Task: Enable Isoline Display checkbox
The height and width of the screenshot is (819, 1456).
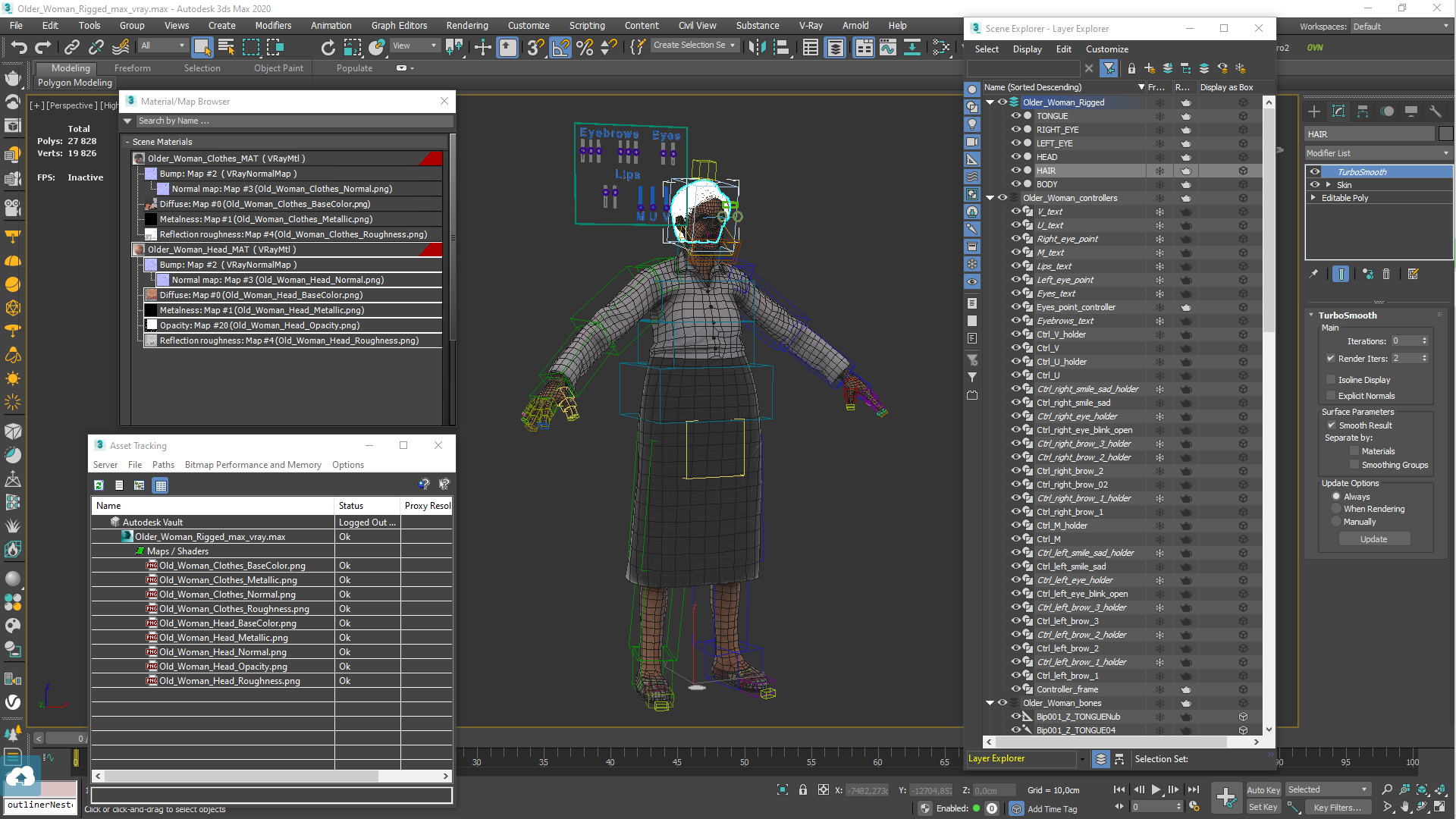Action: 1331,380
